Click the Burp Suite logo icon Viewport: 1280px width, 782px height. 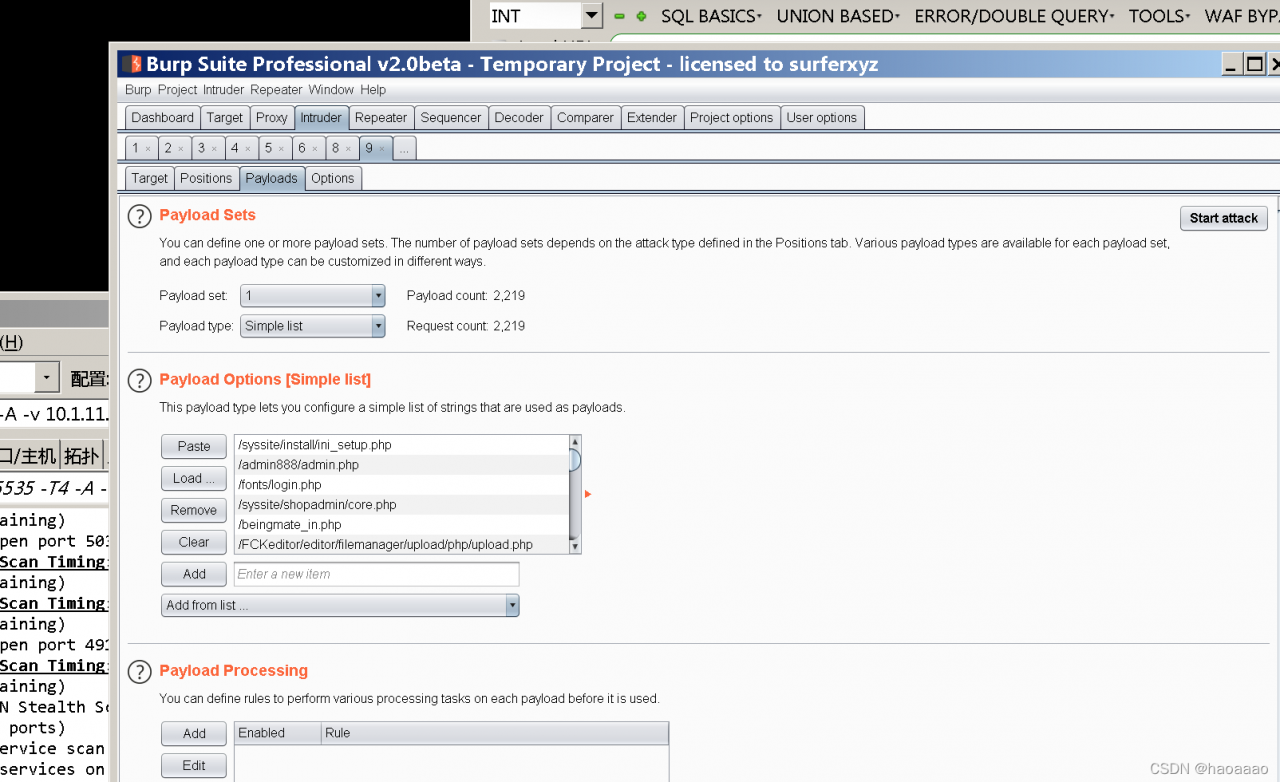click(131, 64)
